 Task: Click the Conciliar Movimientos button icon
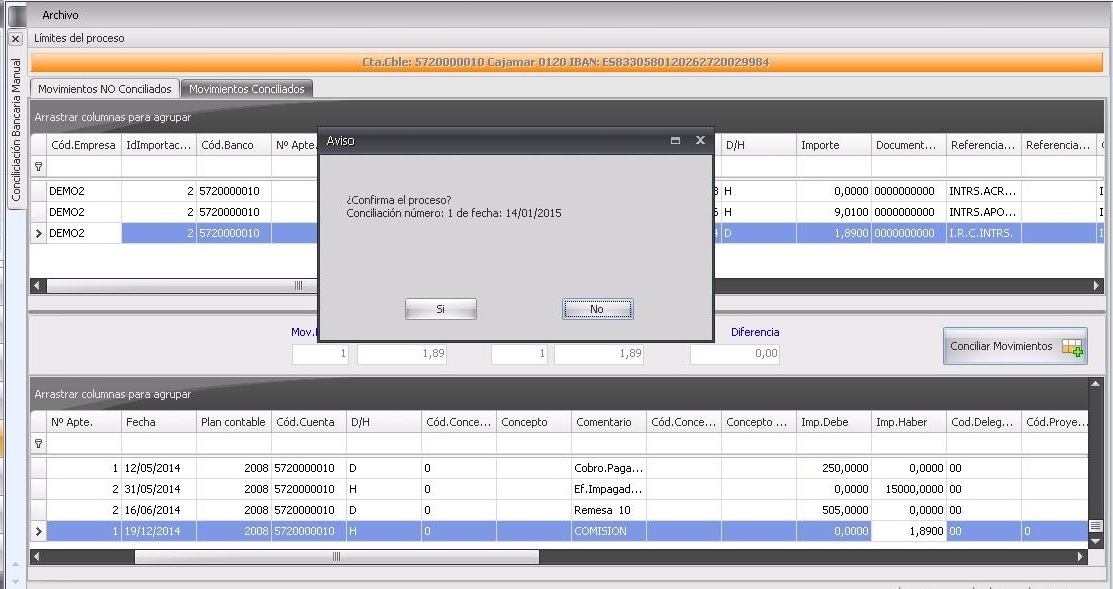coord(1072,347)
